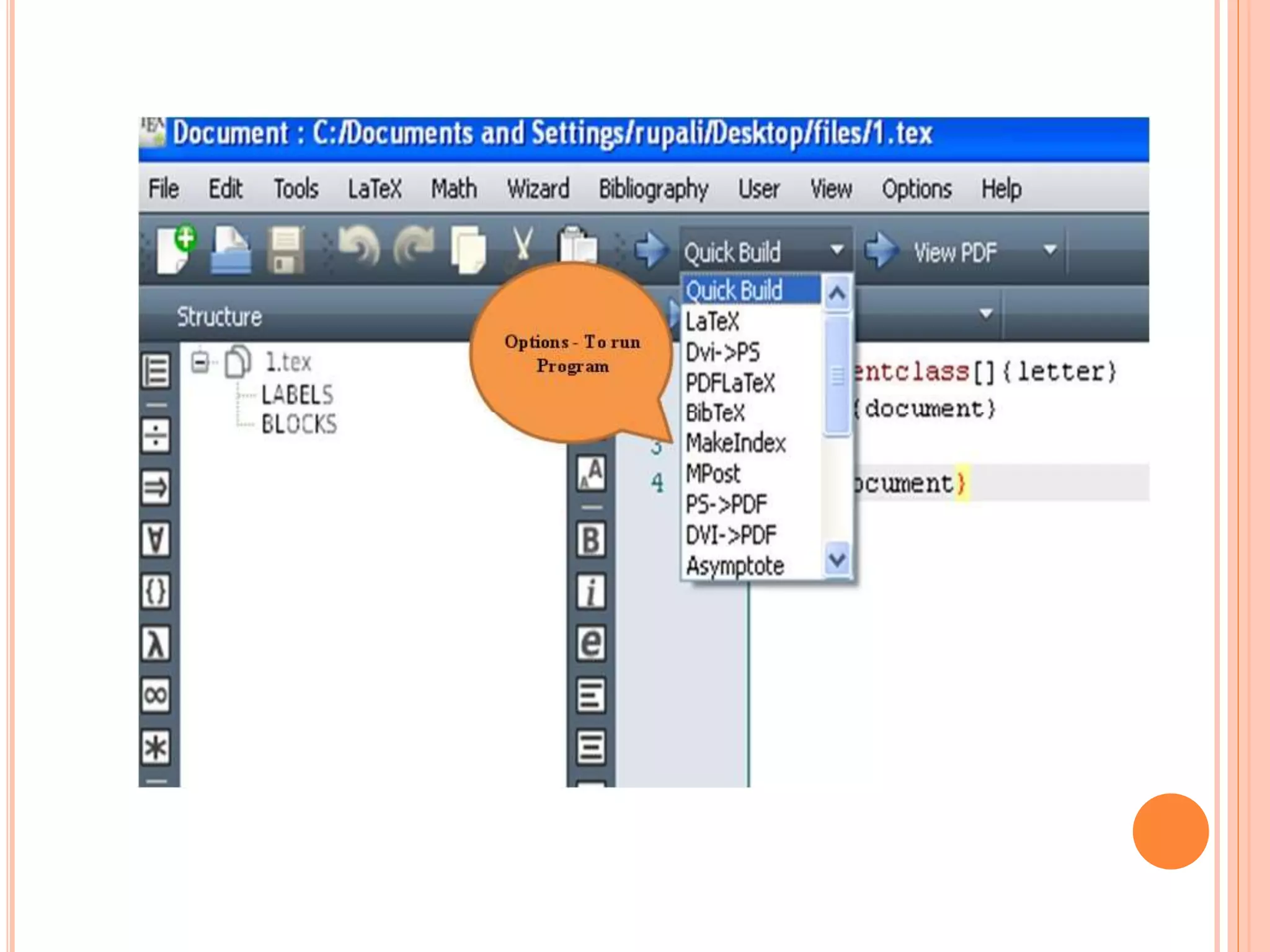Click the lambda Greek letters icon

[156, 643]
